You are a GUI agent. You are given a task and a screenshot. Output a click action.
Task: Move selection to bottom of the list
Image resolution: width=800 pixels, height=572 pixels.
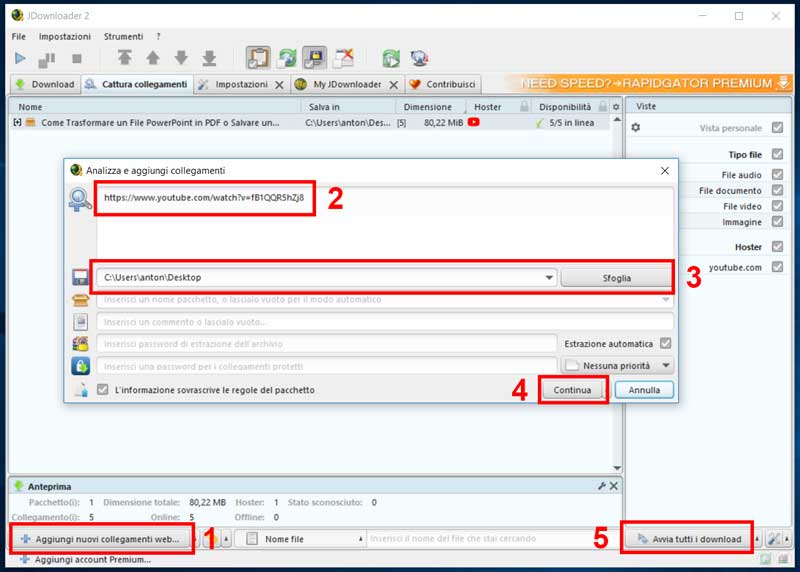click(209, 58)
